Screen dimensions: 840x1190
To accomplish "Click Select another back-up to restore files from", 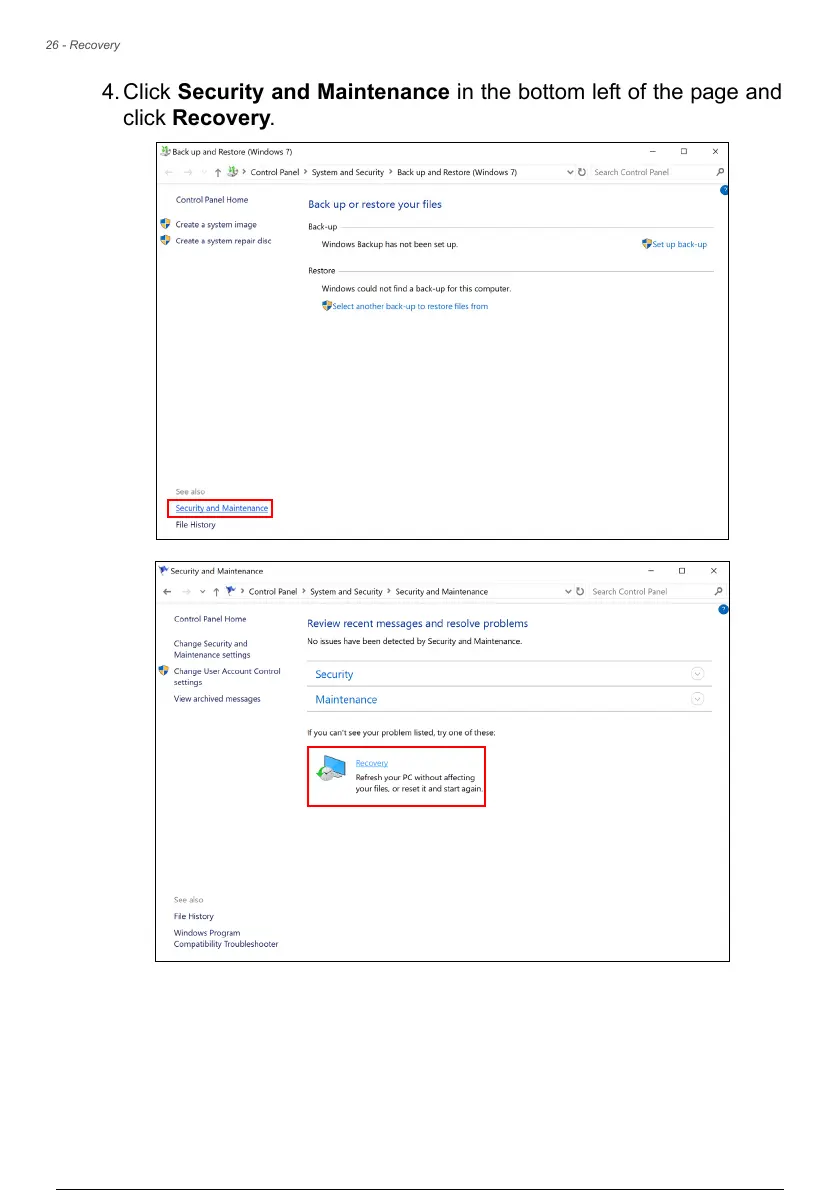I will click(x=411, y=307).
